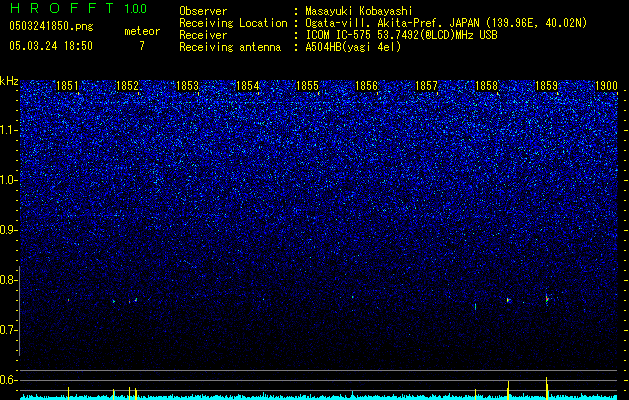Viewport: 629px width, 400px height.
Task: Click the meteor echo just after 1858
Action: point(508,300)
